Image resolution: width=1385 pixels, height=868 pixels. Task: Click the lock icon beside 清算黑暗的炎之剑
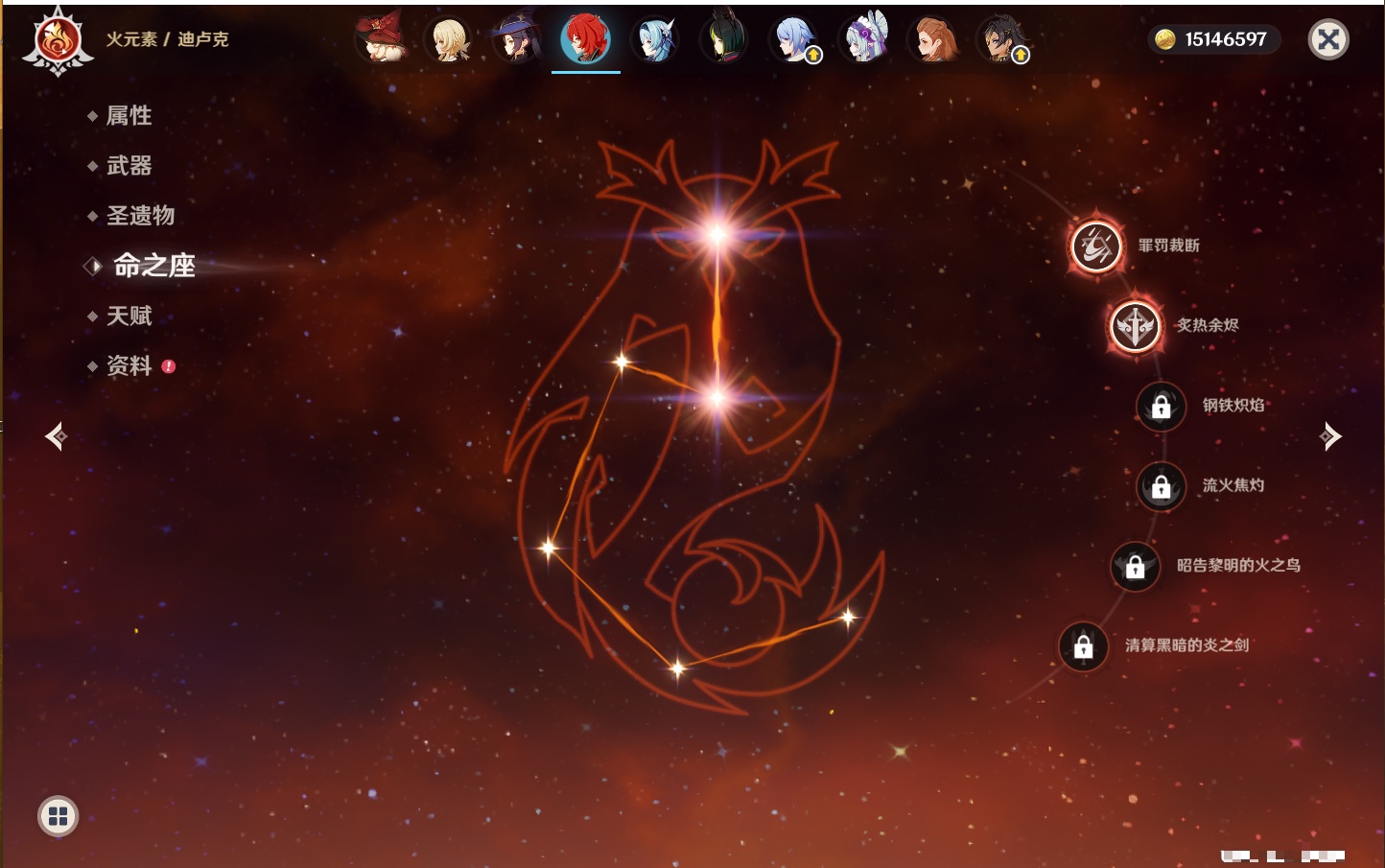click(1084, 645)
